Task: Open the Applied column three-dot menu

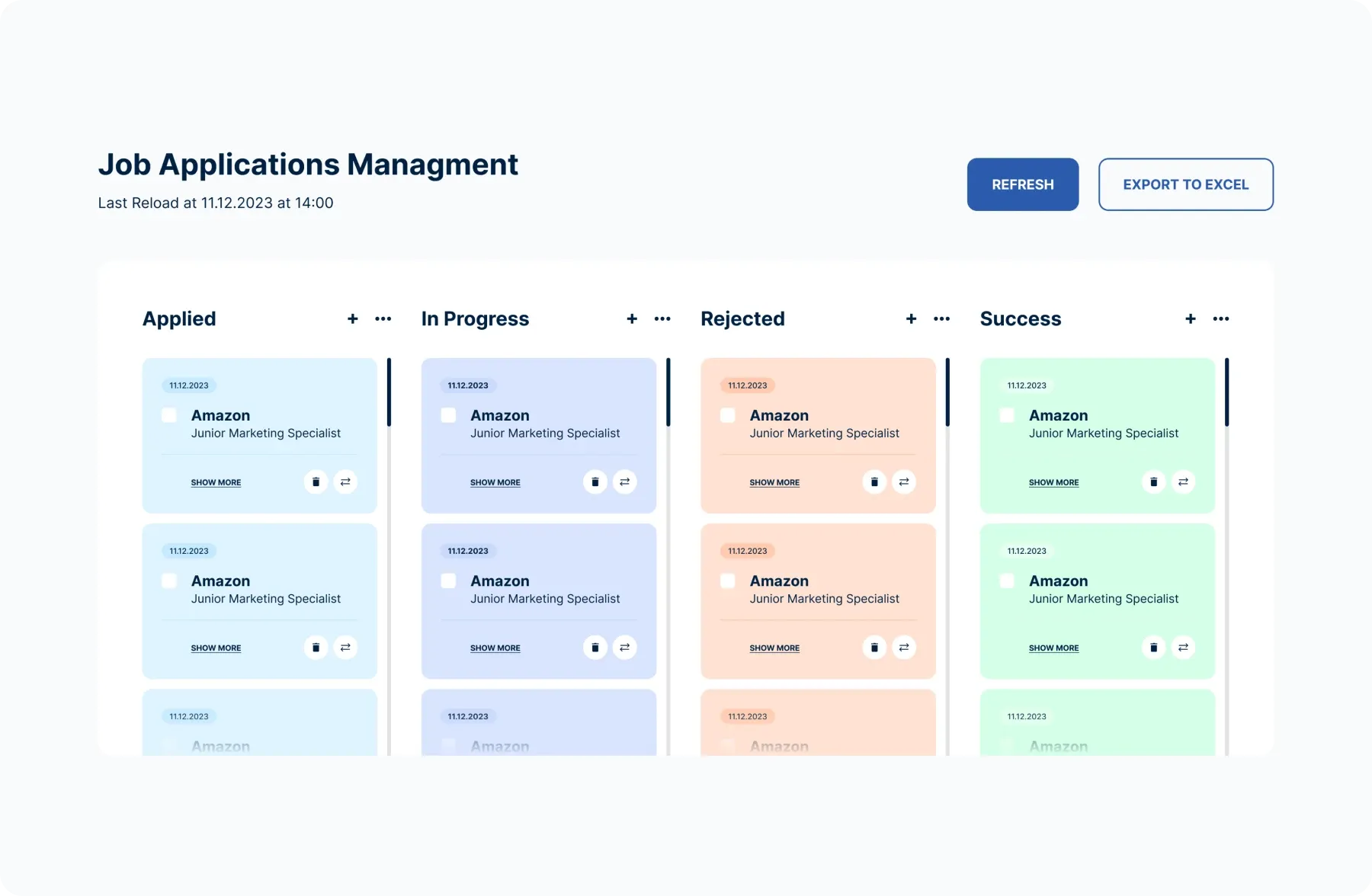Action: (x=383, y=319)
